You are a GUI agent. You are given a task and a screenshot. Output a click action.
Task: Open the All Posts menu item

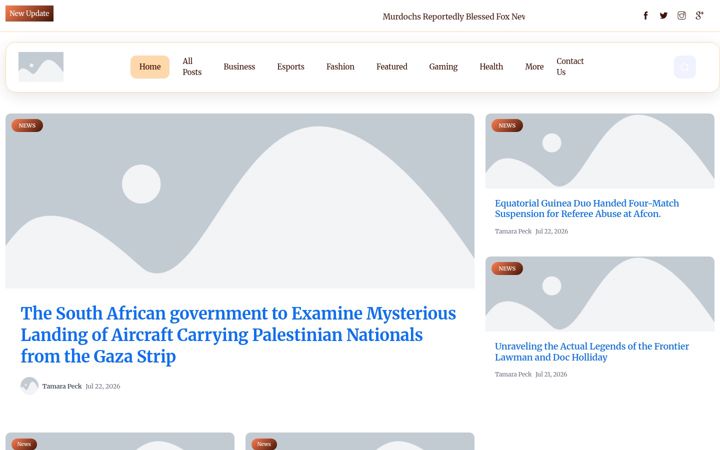coord(192,67)
